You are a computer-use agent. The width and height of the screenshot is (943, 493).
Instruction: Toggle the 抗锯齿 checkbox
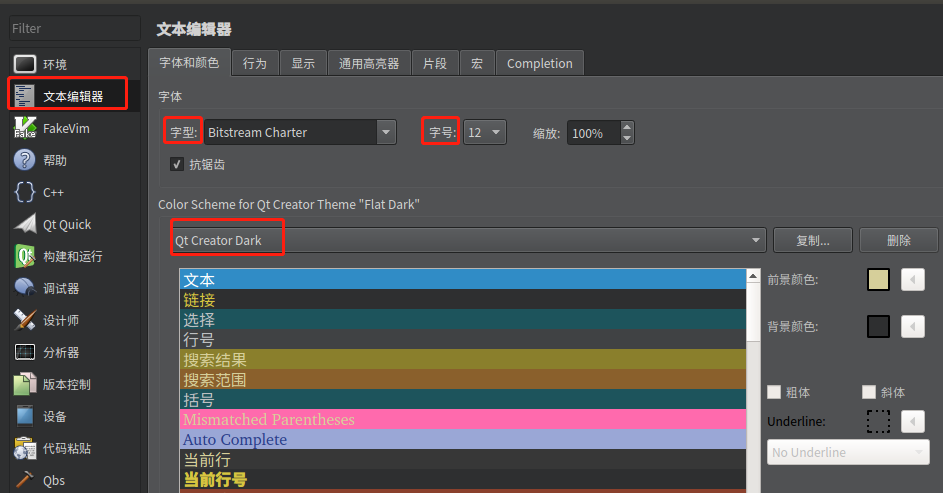[177, 164]
